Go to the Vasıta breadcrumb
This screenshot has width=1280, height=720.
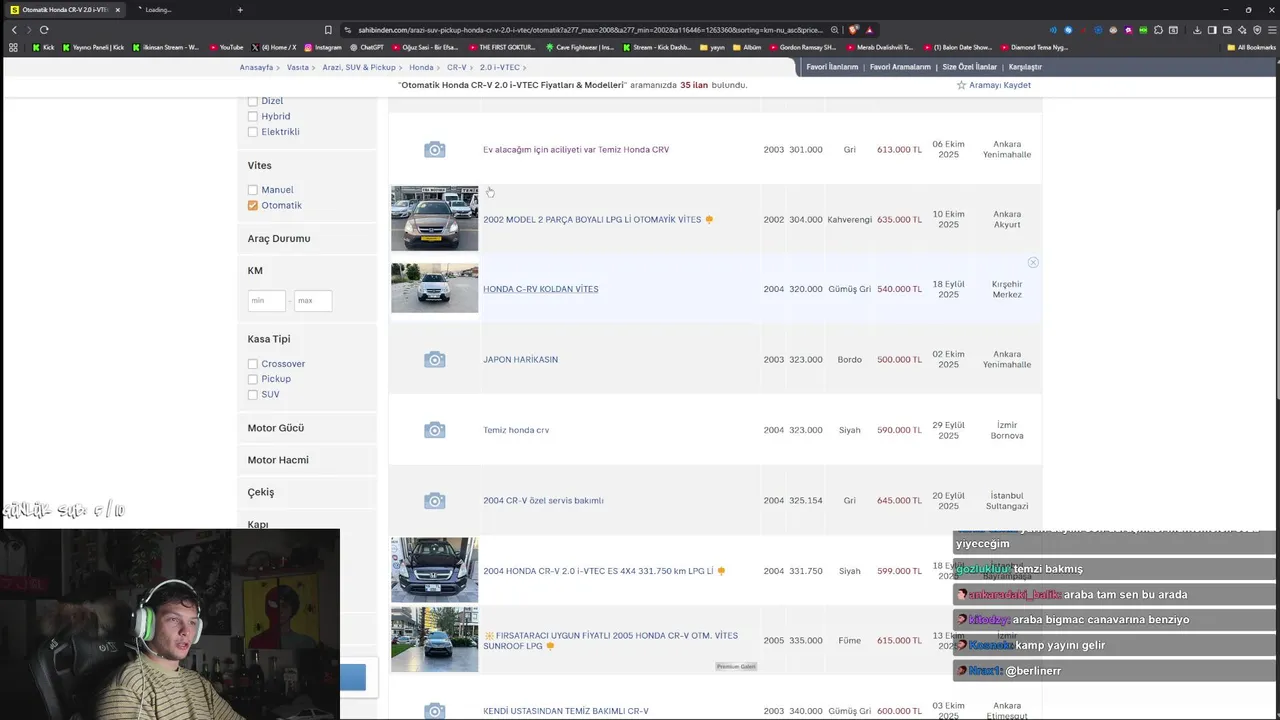tap(298, 67)
